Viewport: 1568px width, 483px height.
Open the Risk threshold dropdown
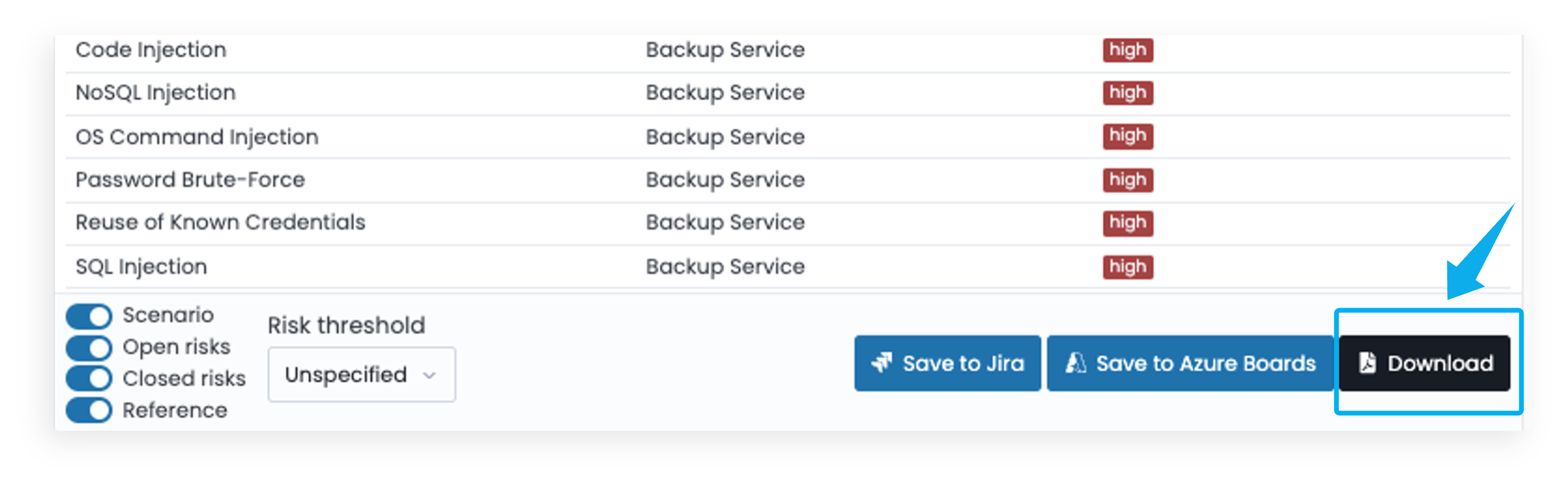(x=361, y=375)
